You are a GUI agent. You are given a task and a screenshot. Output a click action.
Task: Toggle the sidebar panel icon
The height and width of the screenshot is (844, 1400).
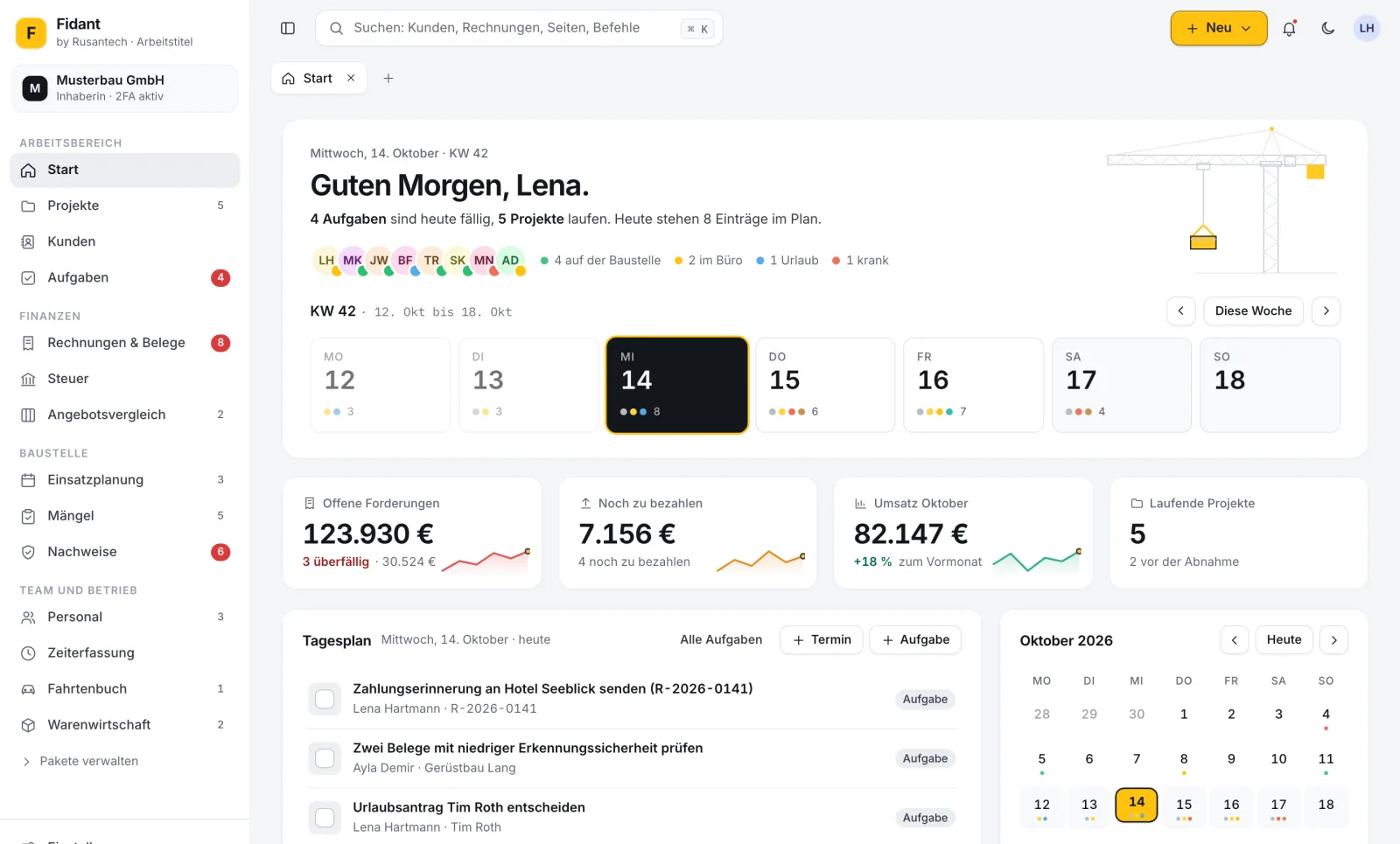click(288, 28)
